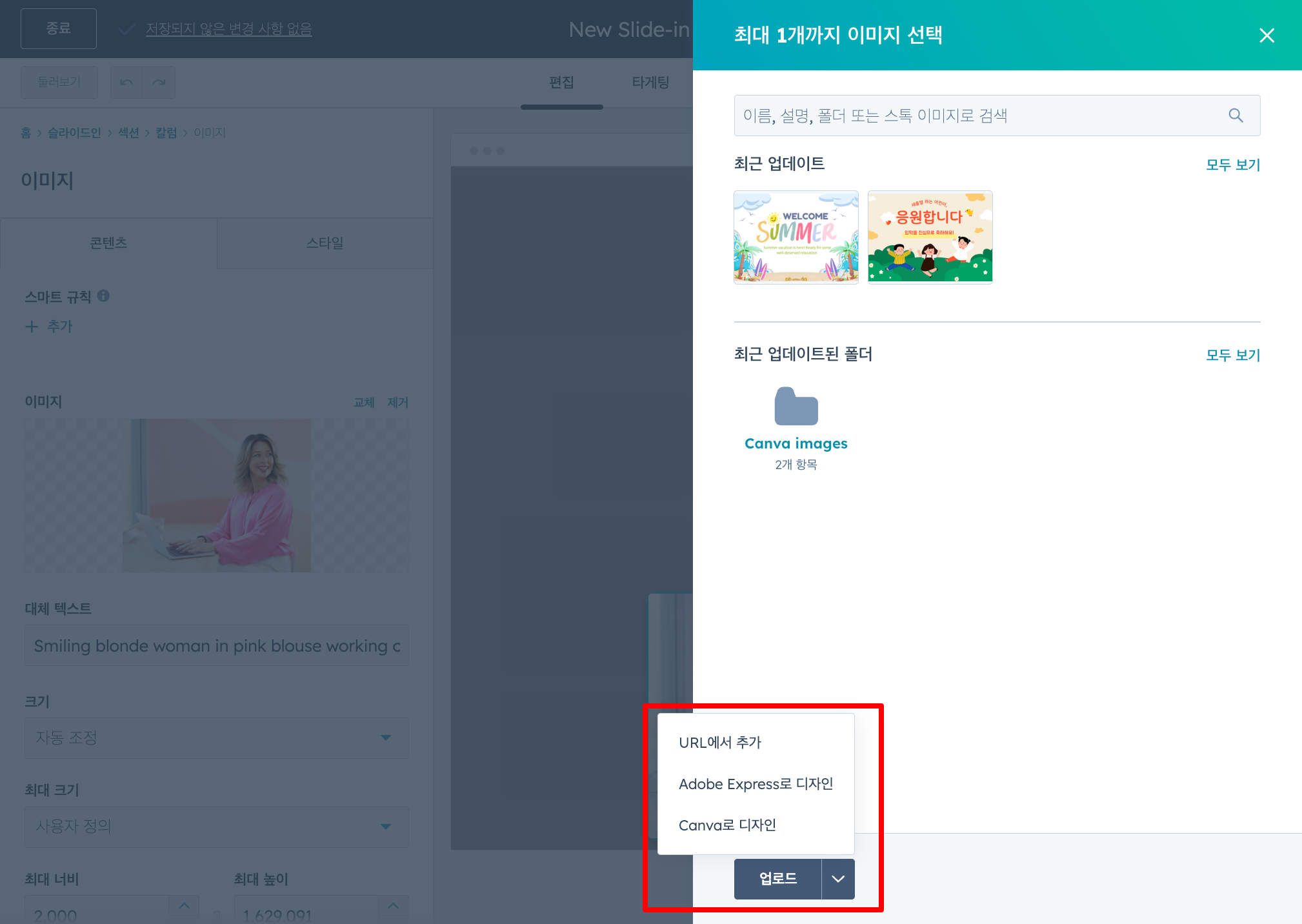The height and width of the screenshot is (924, 1302).
Task: Toggle the upload options dropdown arrow
Action: 838,879
